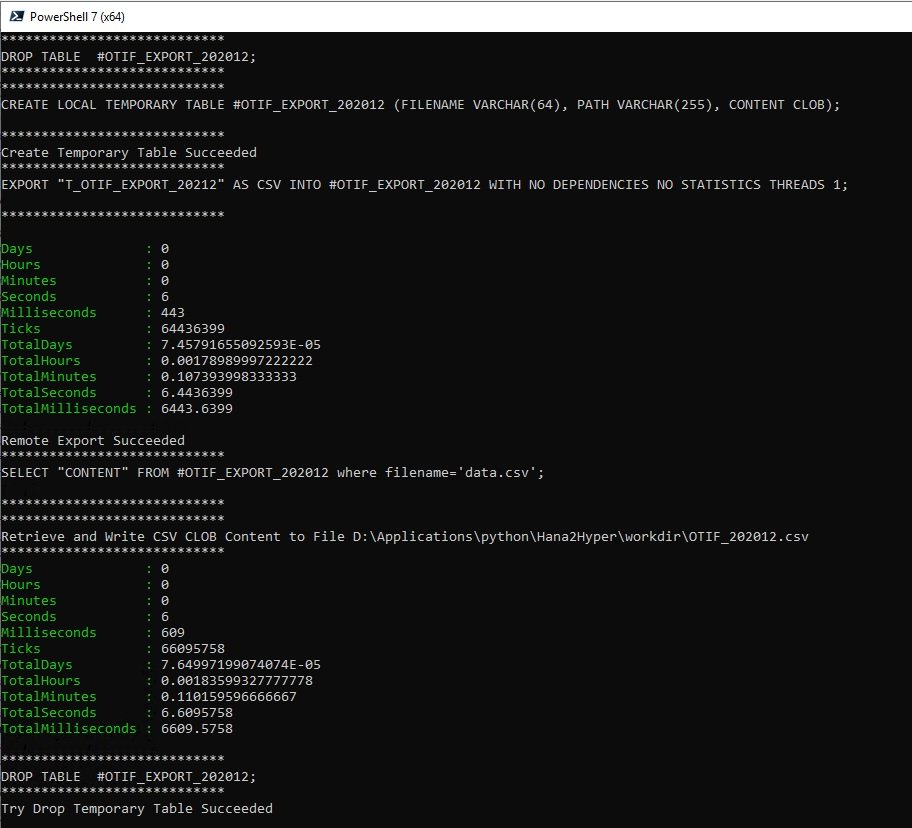Click the 'Remote Export Succeeded' message
The image size is (912, 828).
[x=93, y=440]
